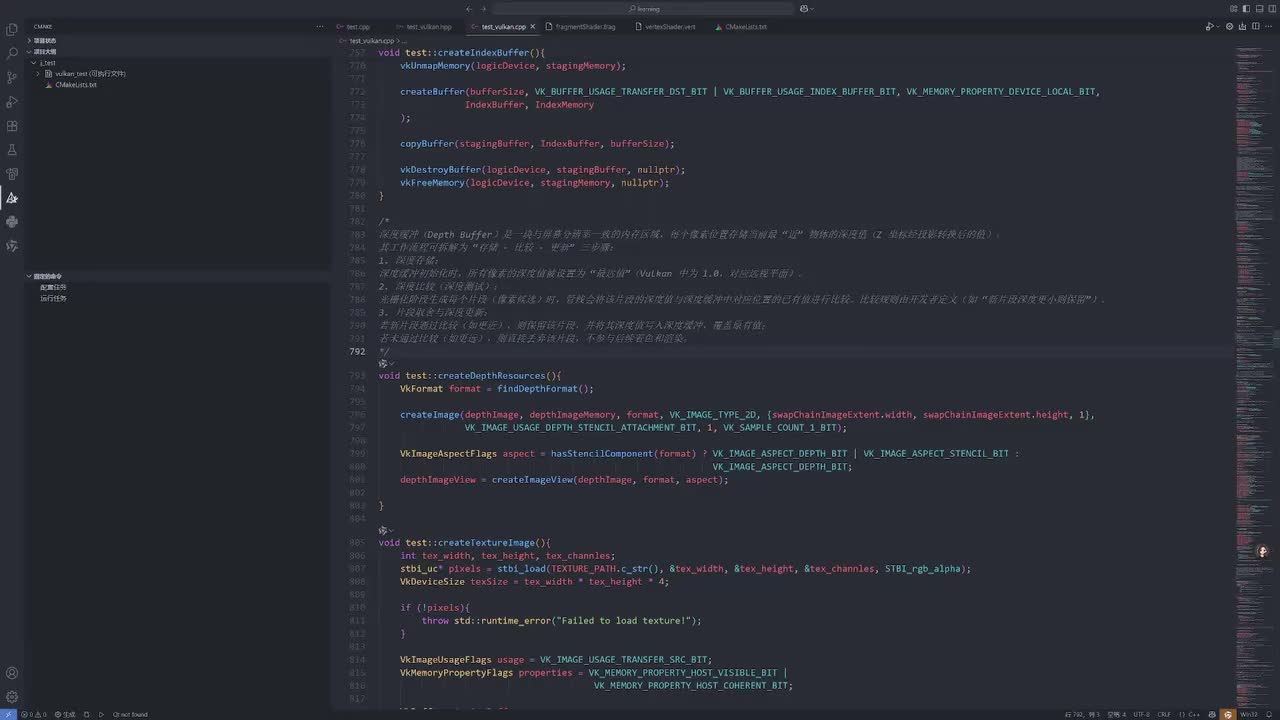Click the 配置任务 pinned command

[x=53, y=287]
